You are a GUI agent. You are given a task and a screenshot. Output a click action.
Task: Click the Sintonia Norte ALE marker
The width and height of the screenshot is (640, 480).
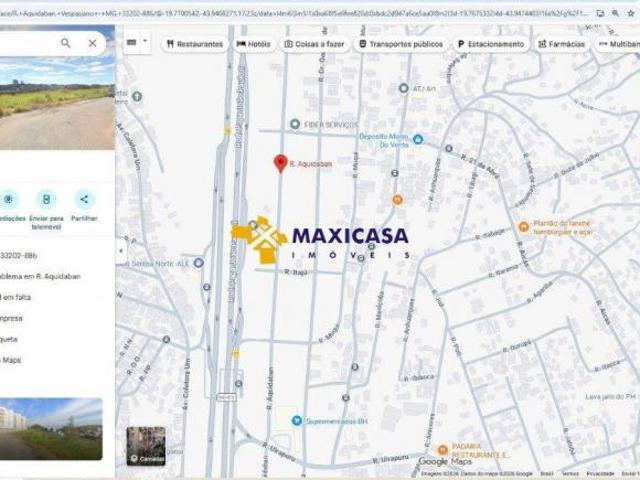(x=198, y=263)
